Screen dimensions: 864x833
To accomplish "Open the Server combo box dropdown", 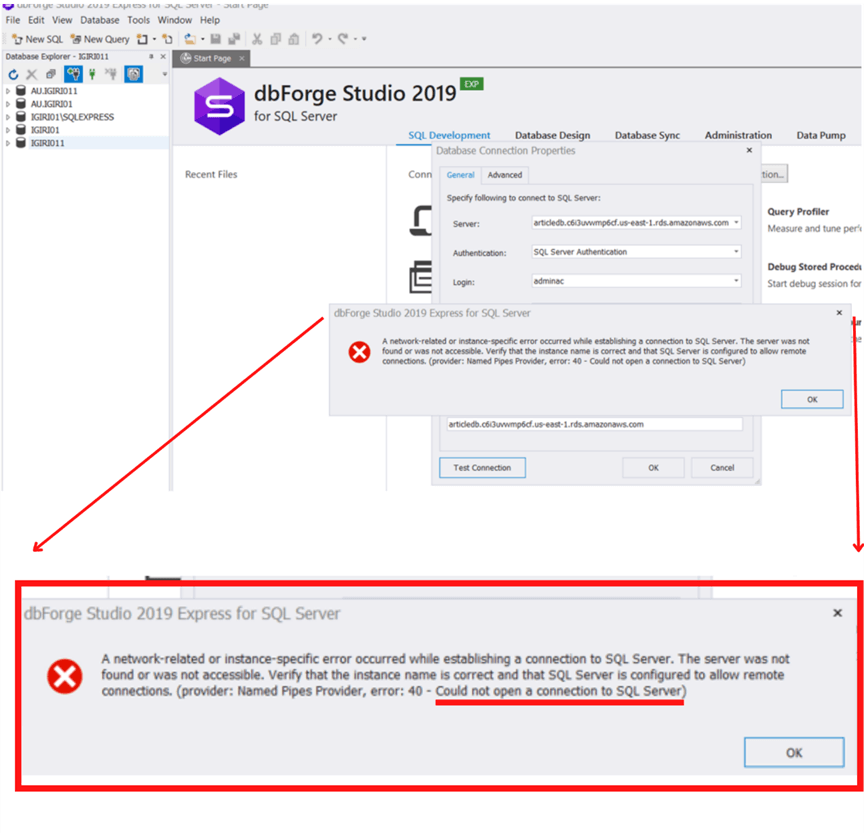I will tap(736, 223).
